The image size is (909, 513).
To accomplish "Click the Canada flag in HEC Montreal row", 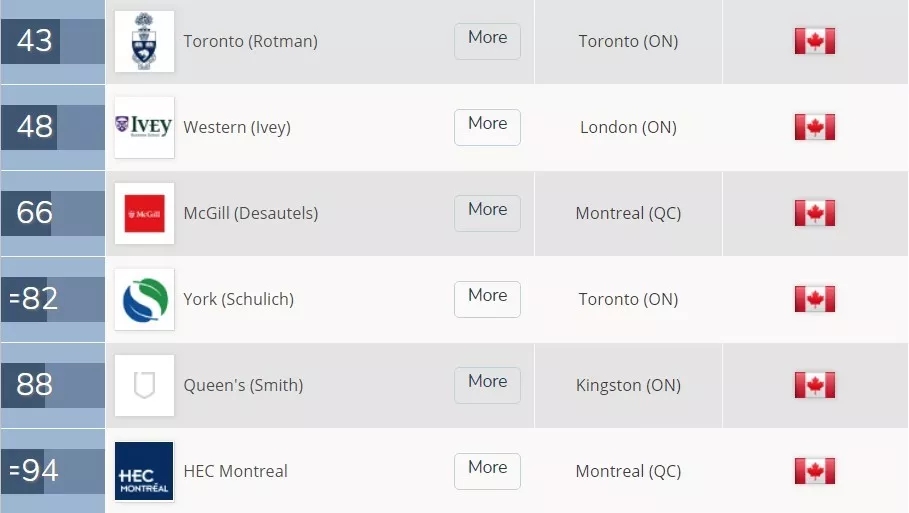I will click(814, 471).
